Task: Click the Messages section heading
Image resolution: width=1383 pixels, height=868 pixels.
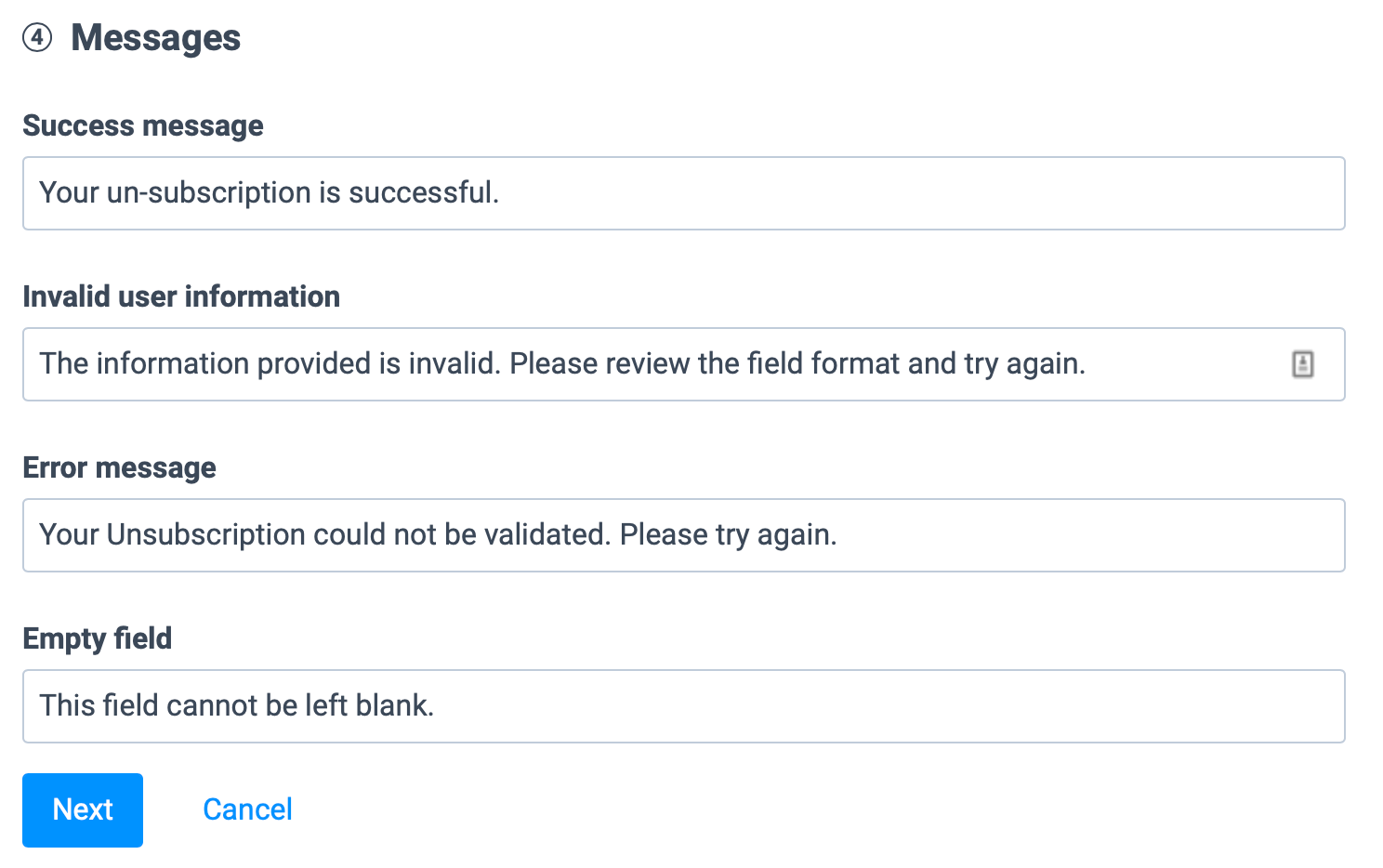Action: coord(155,38)
